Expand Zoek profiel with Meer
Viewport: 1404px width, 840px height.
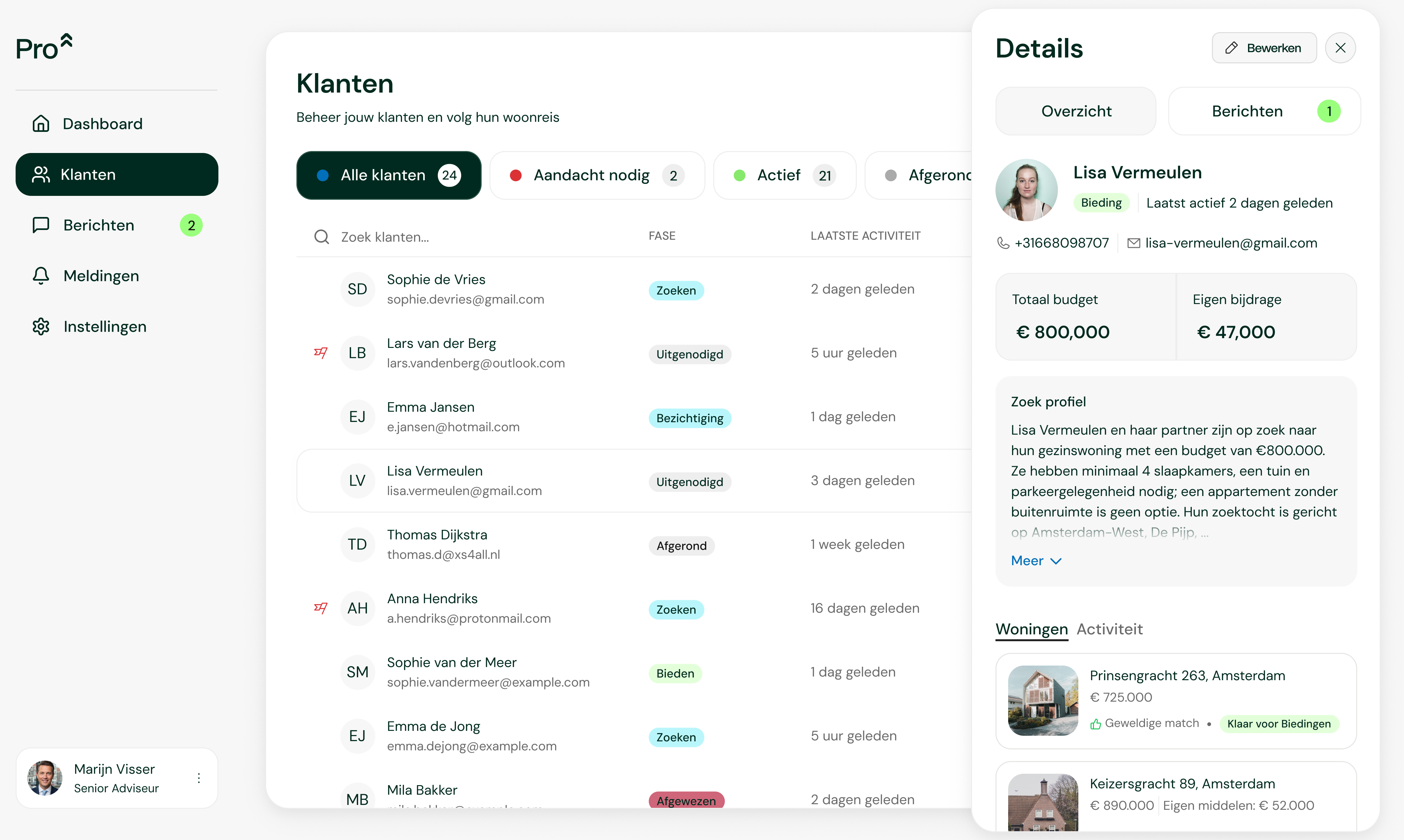pos(1036,560)
